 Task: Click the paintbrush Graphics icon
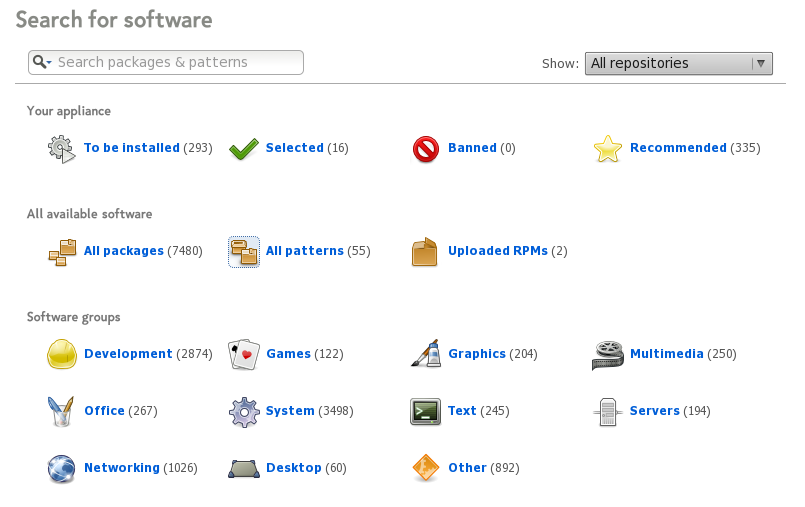426,353
